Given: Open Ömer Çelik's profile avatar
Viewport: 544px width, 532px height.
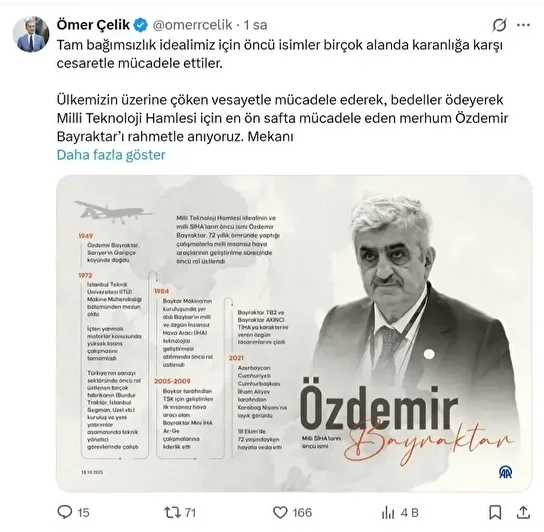Looking at the screenshot, I should coord(31,34).
